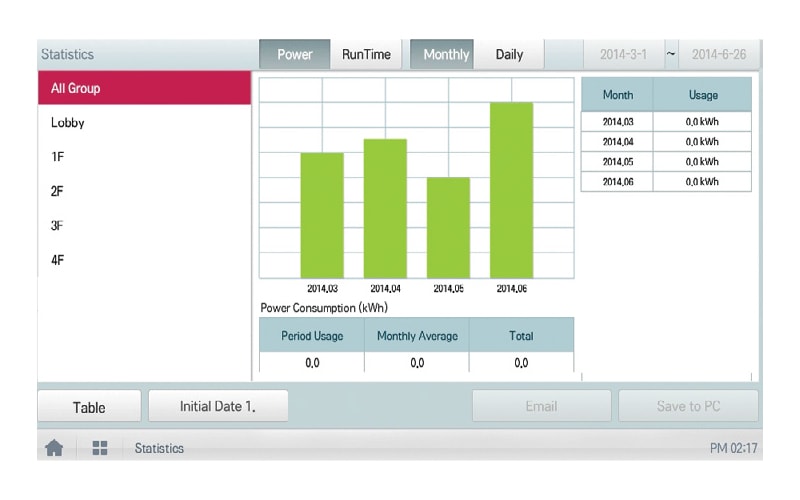Switch to Power statistics
The image size is (800, 500).
pos(294,55)
